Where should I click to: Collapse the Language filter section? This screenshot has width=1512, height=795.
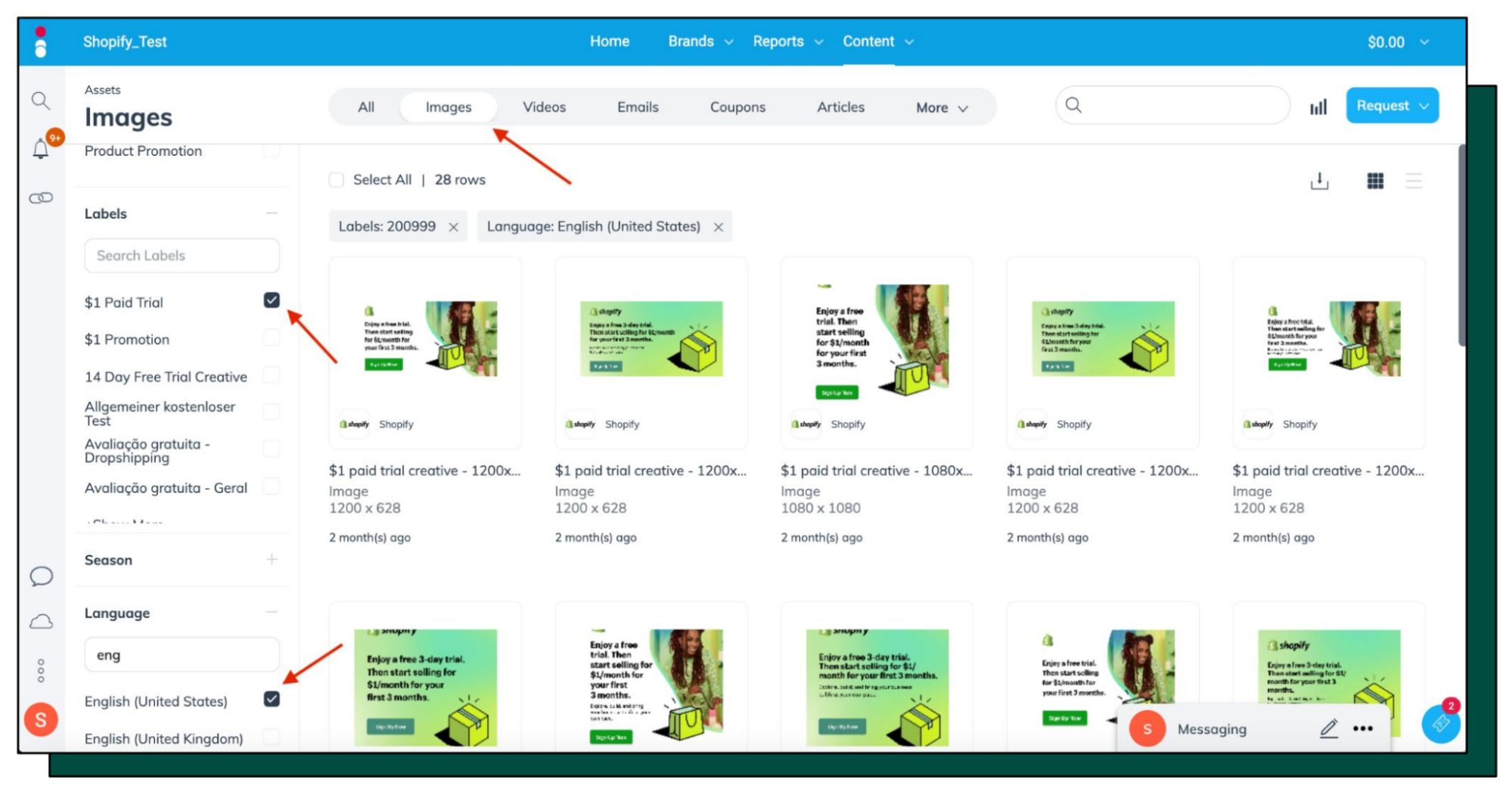click(x=272, y=612)
